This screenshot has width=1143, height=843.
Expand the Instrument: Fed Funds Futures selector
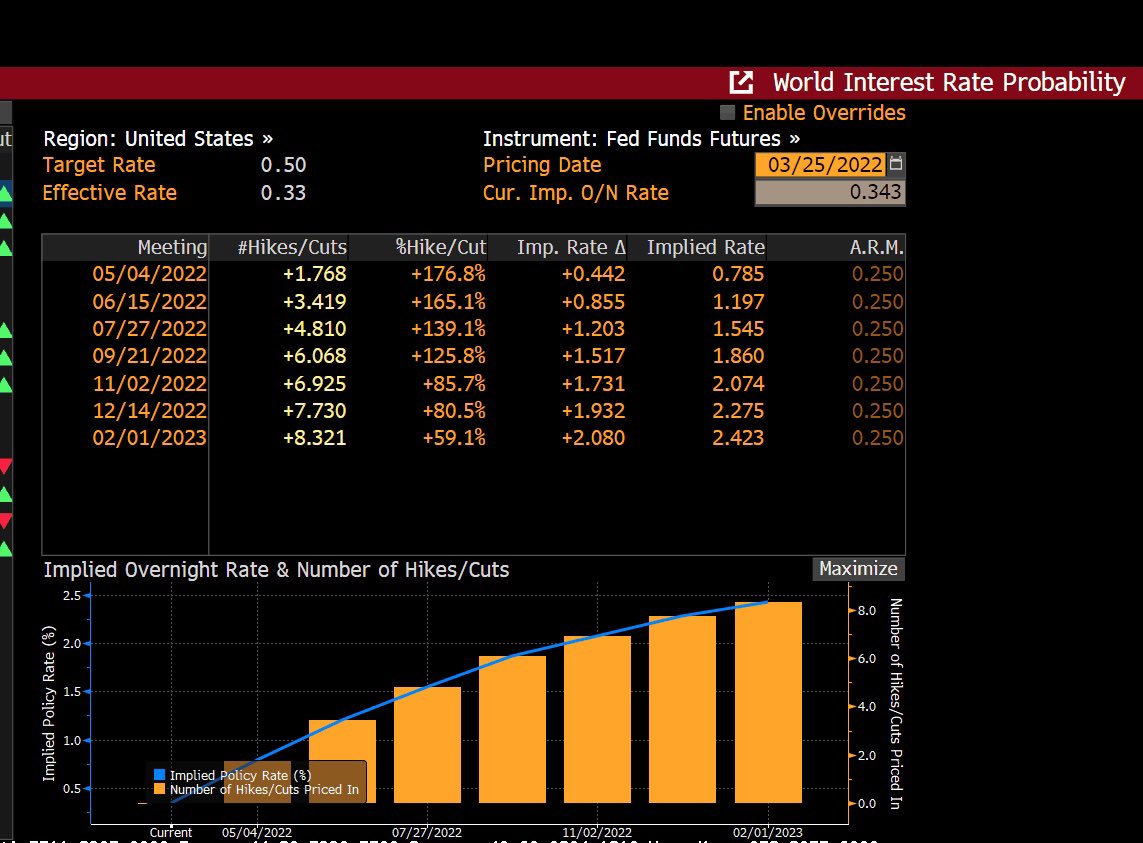pos(641,139)
